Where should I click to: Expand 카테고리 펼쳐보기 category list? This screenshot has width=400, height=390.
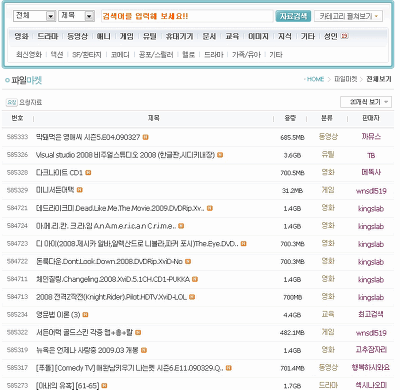[348, 16]
